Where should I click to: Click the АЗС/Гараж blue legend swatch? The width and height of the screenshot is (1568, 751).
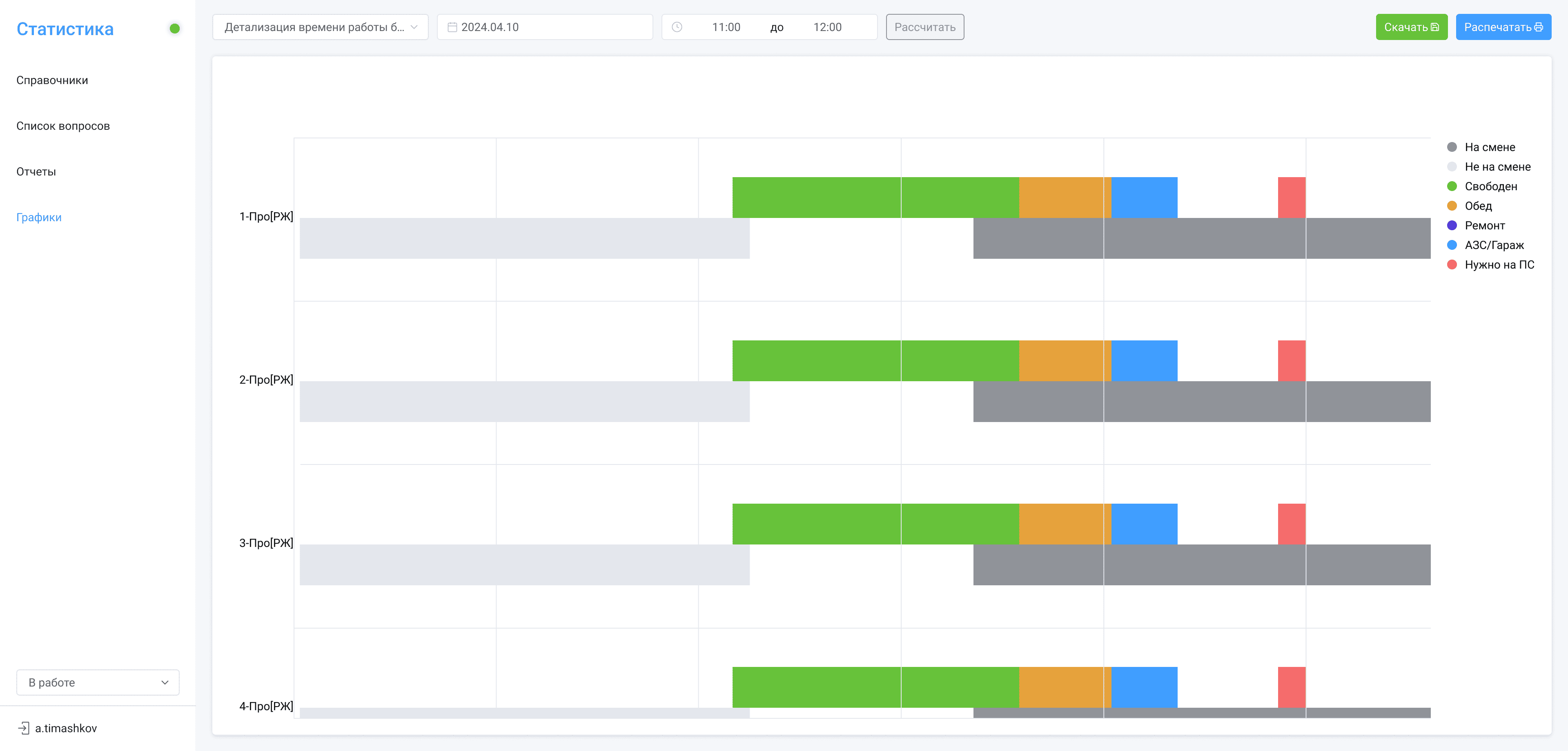pos(1452,245)
